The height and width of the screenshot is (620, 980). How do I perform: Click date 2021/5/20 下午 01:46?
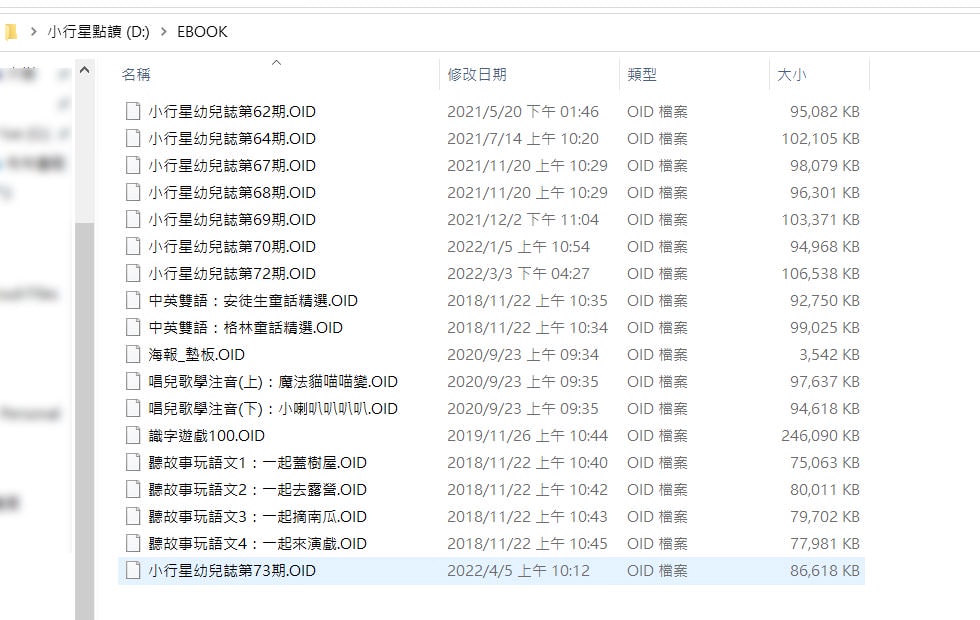pyautogui.click(x=522, y=111)
